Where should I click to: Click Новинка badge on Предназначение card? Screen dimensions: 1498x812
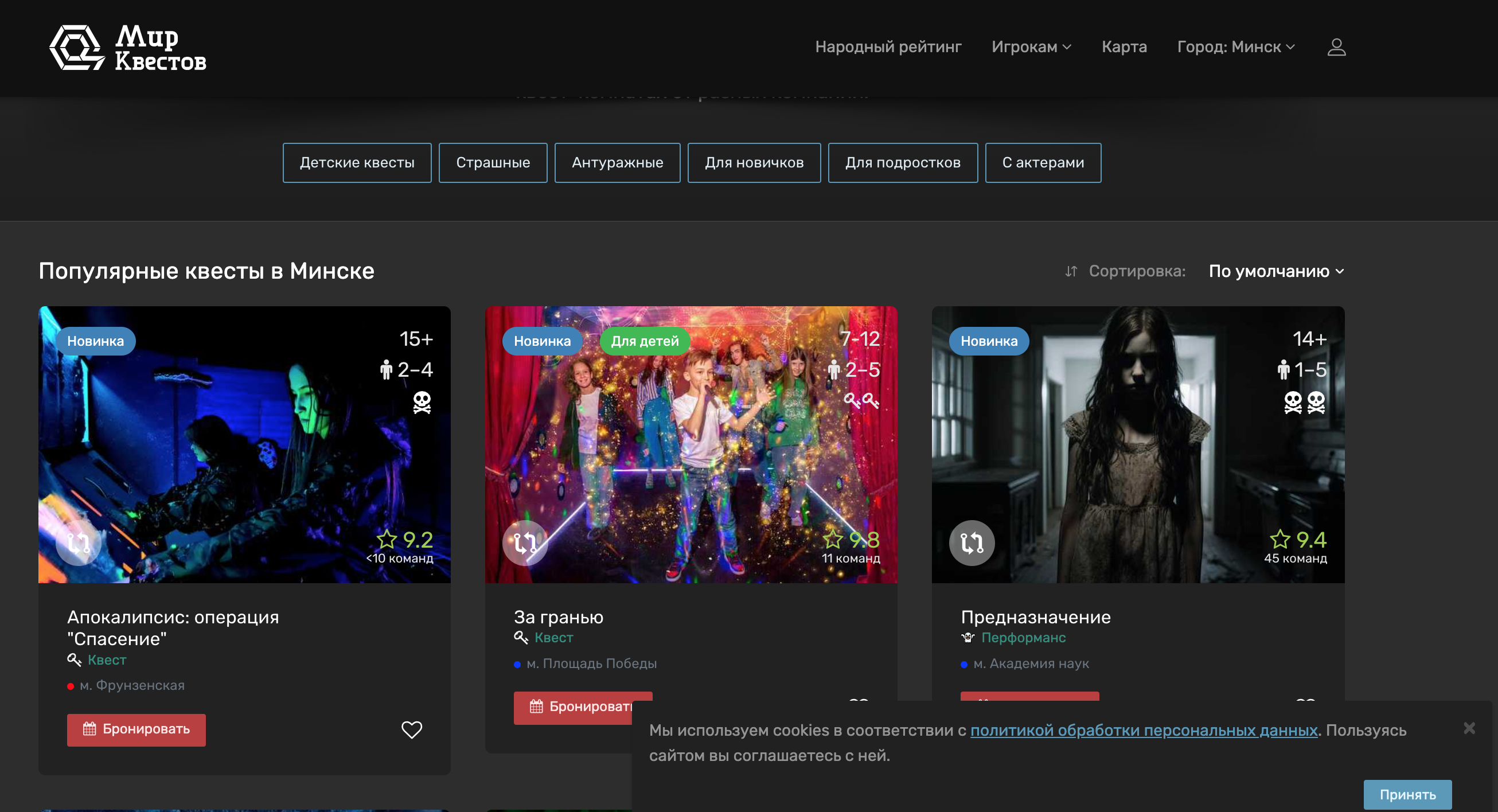(x=989, y=341)
